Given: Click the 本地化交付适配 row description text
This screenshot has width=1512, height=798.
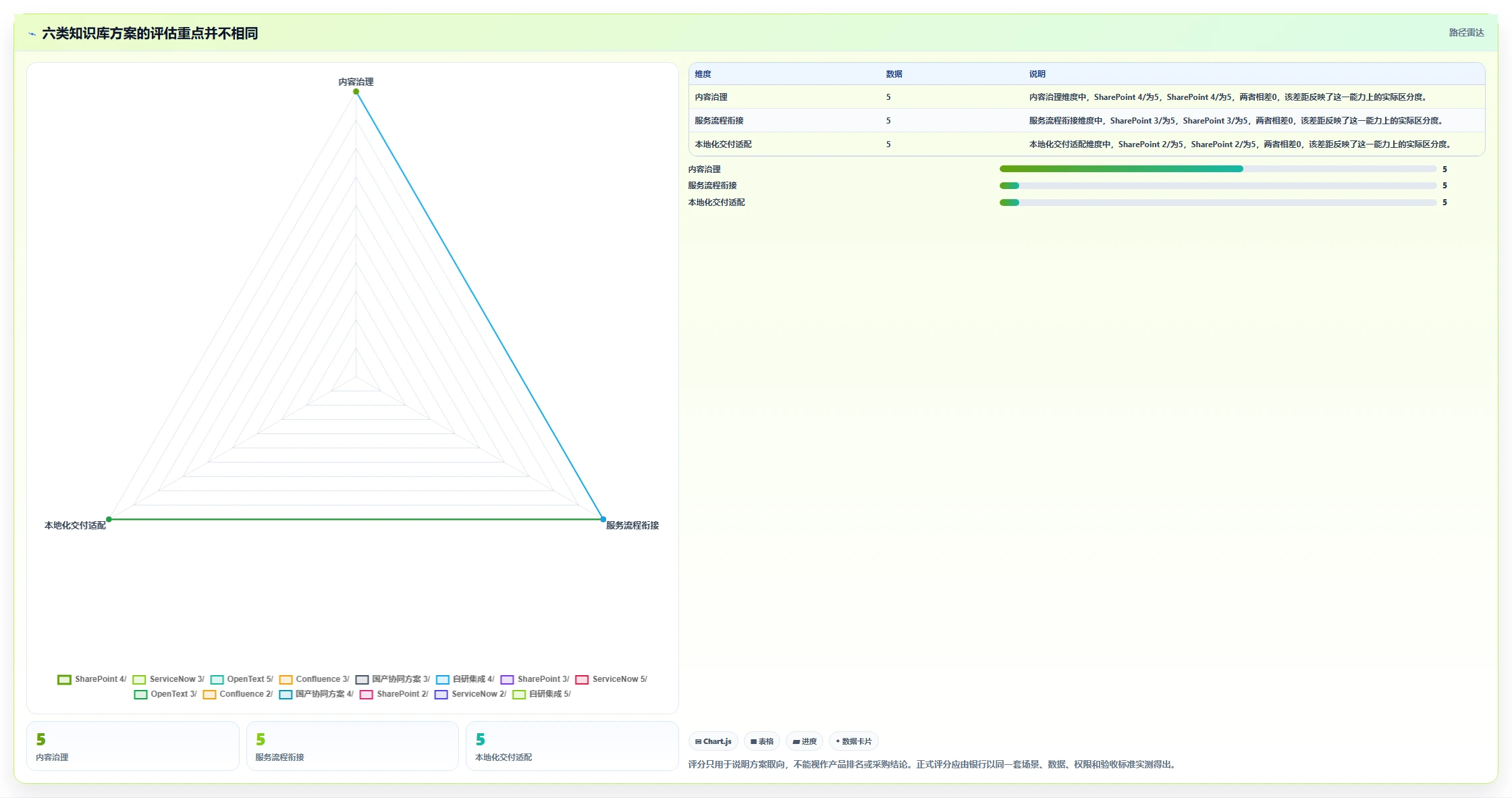Looking at the screenshot, I should [1241, 144].
